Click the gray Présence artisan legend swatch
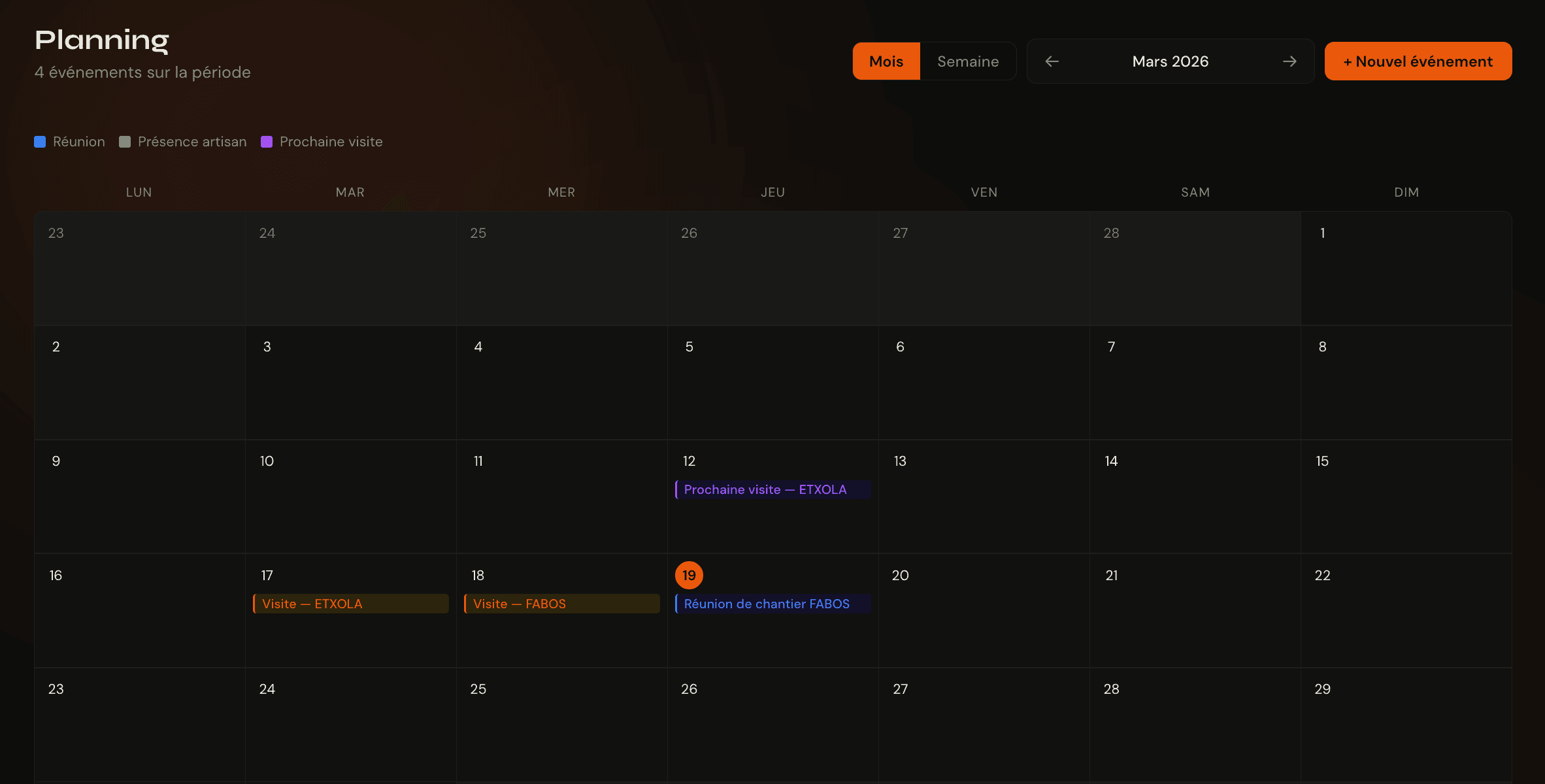1545x784 pixels. (125, 142)
